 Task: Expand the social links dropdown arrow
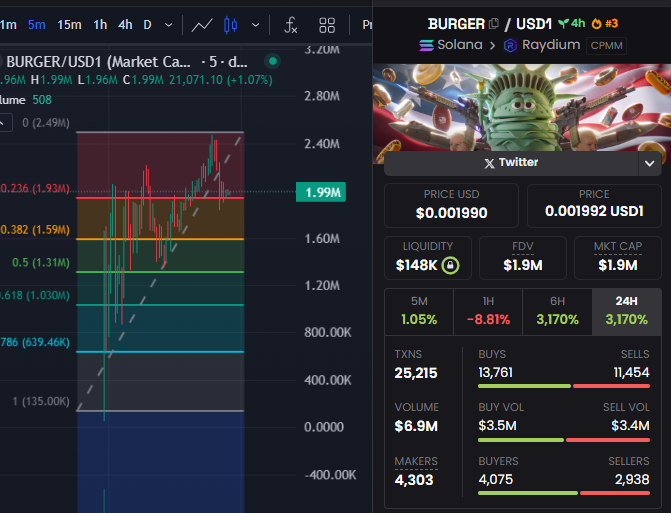[649, 163]
